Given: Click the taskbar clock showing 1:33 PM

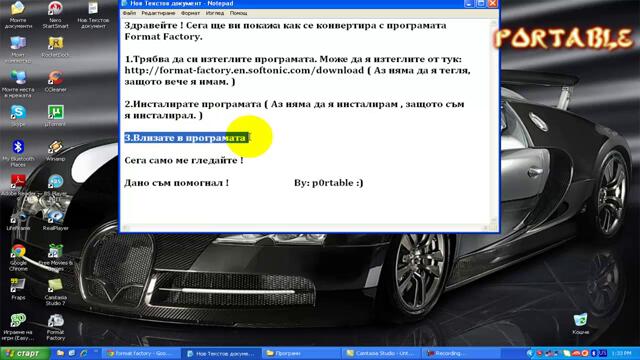Looking at the screenshot, I should click(x=621, y=353).
